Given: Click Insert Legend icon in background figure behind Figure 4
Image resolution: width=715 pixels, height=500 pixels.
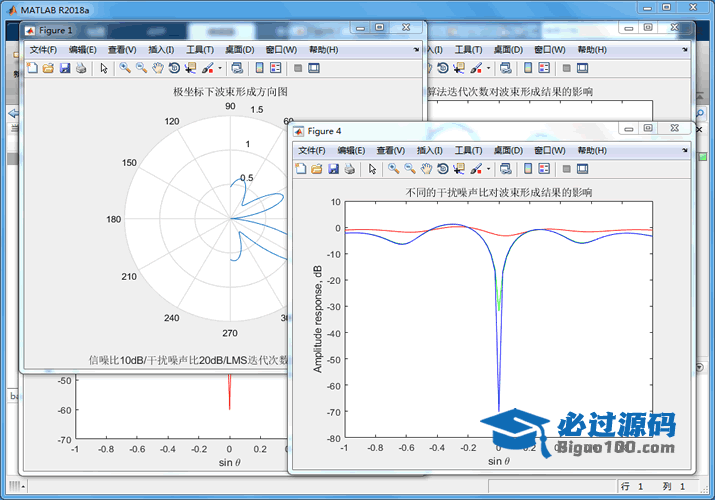Looking at the screenshot, I should click(x=544, y=68).
